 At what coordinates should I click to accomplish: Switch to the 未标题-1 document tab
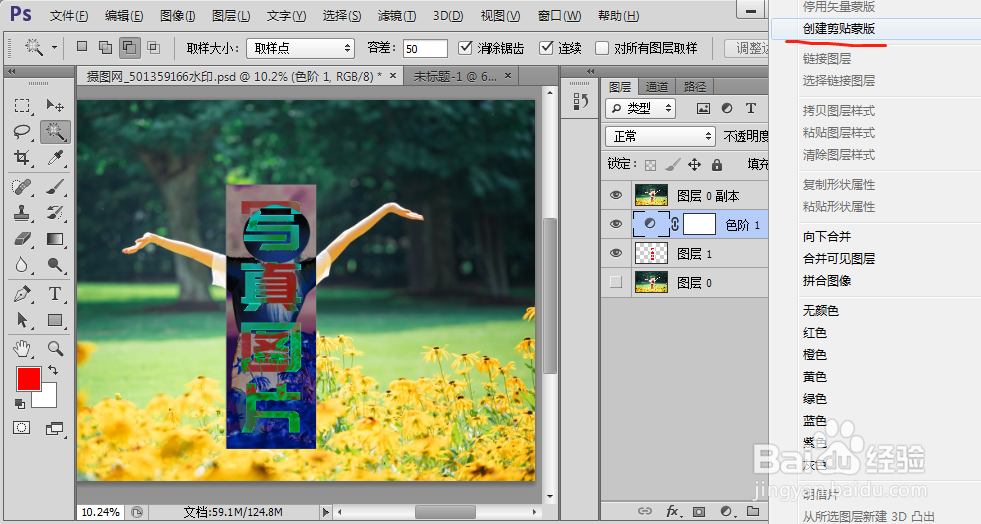(455, 76)
